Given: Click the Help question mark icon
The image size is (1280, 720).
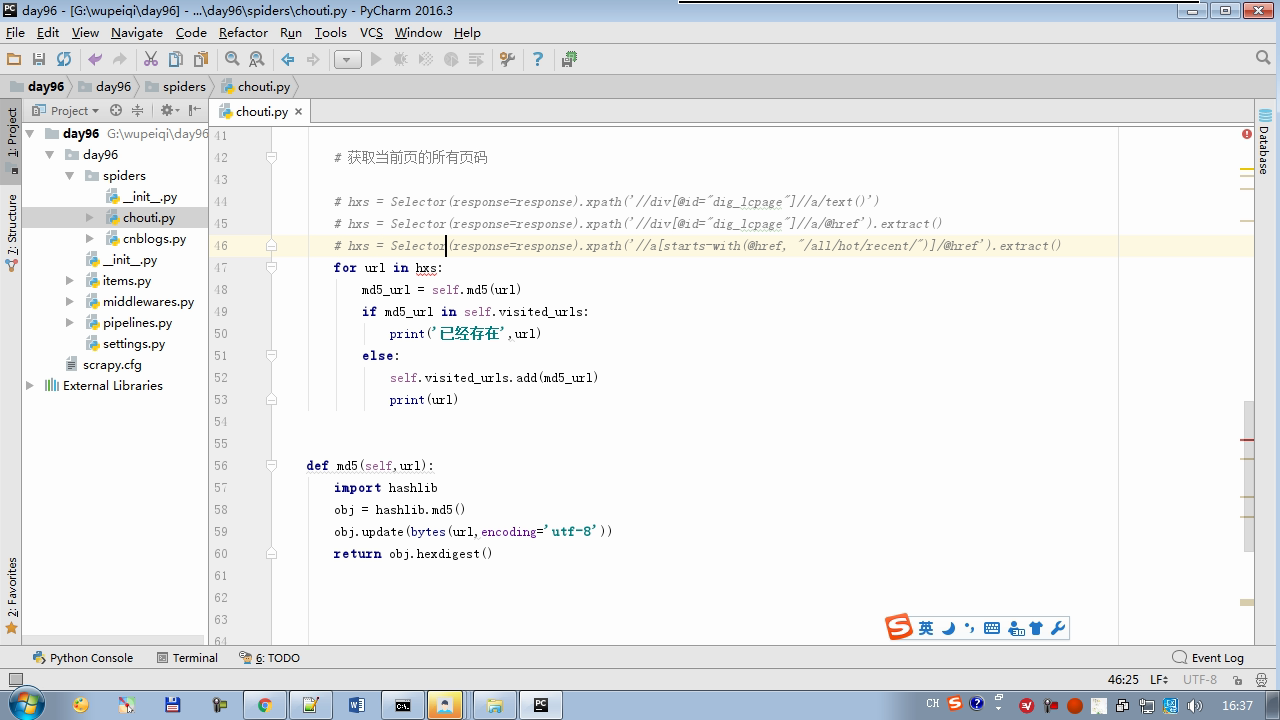Looking at the screenshot, I should point(537,60).
